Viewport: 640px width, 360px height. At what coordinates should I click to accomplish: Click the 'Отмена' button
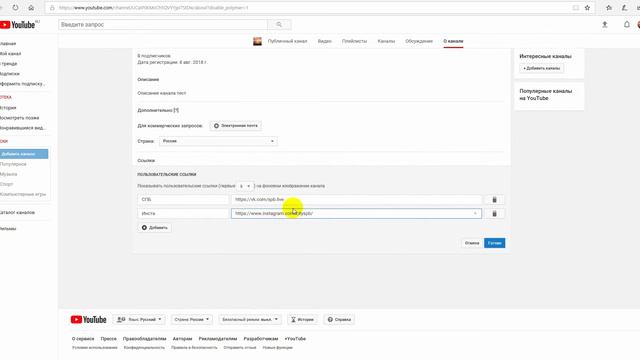click(472, 243)
